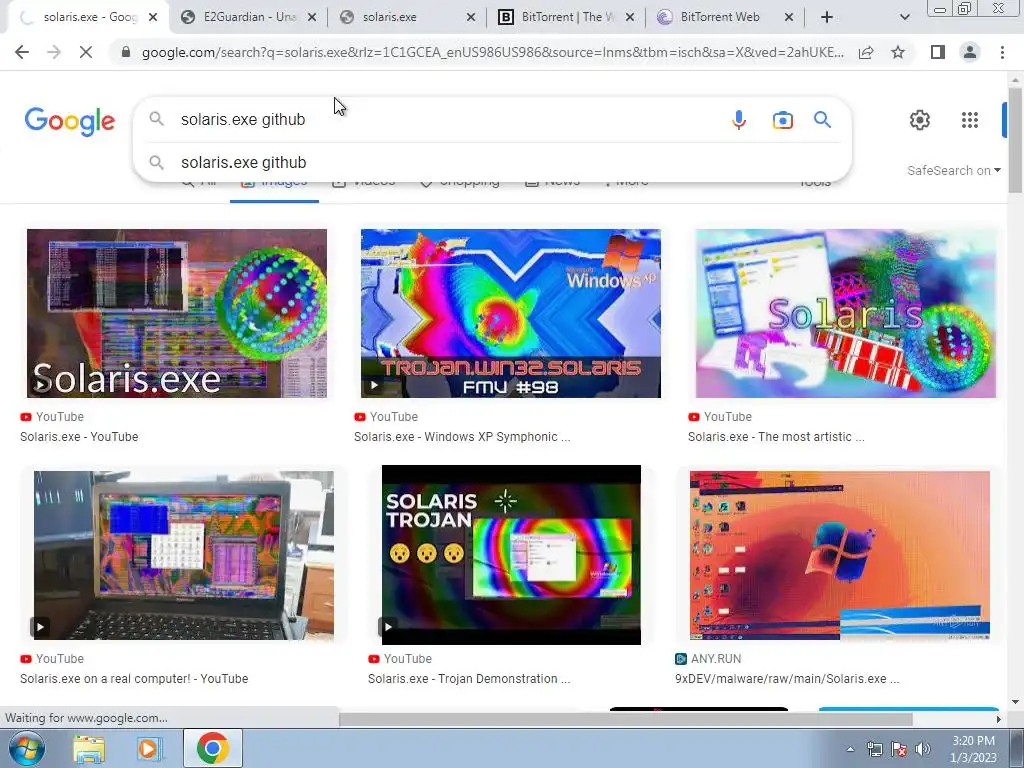Go back to the previous page
1024x768 pixels.
(x=22, y=52)
